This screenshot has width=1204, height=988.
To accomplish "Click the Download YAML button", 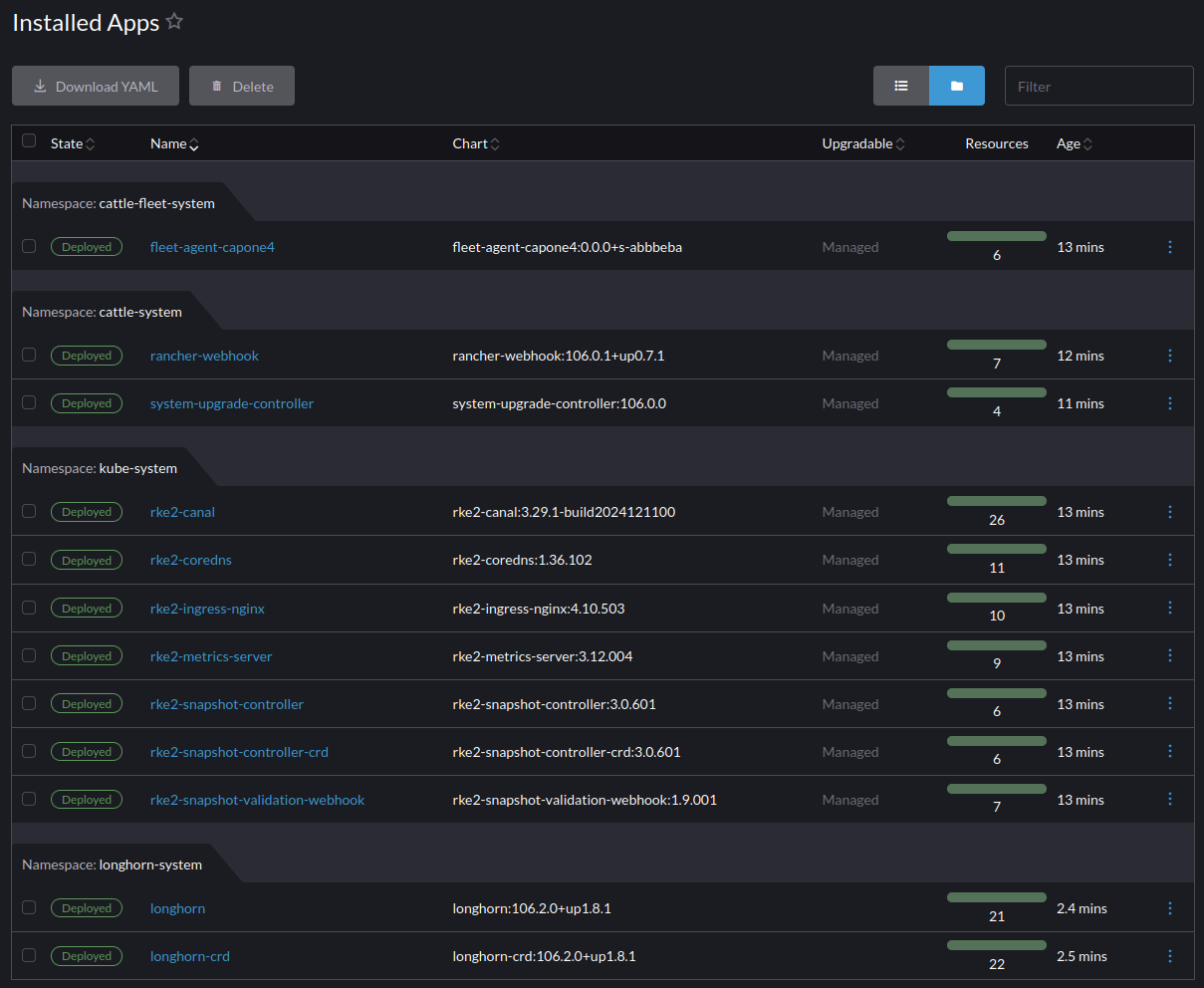I will pyautogui.click(x=96, y=86).
